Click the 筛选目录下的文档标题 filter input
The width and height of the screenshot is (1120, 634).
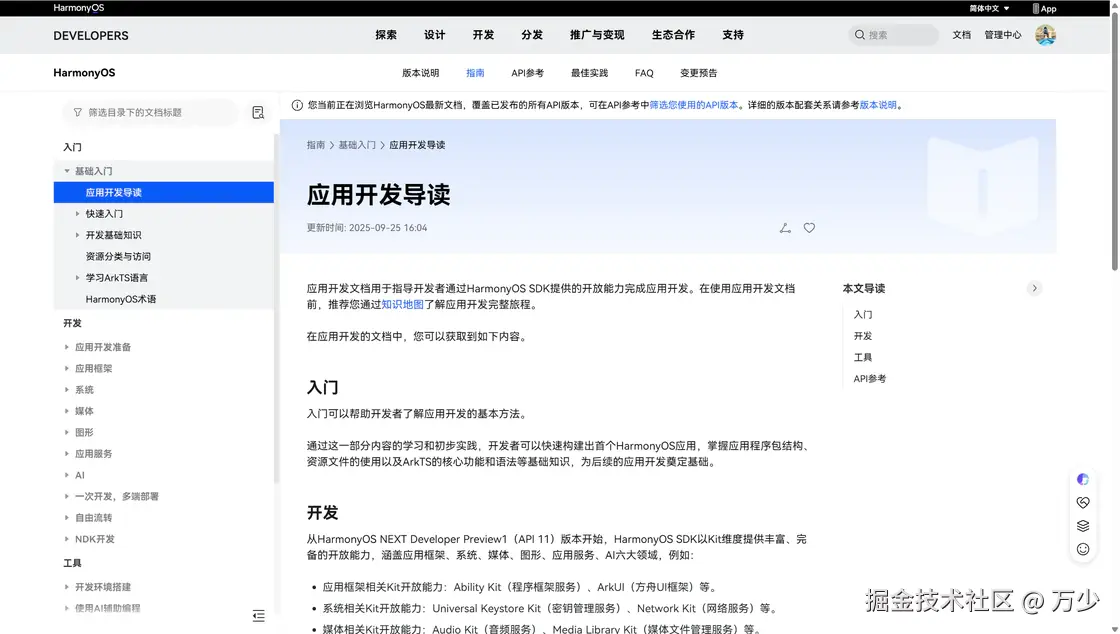tap(150, 112)
